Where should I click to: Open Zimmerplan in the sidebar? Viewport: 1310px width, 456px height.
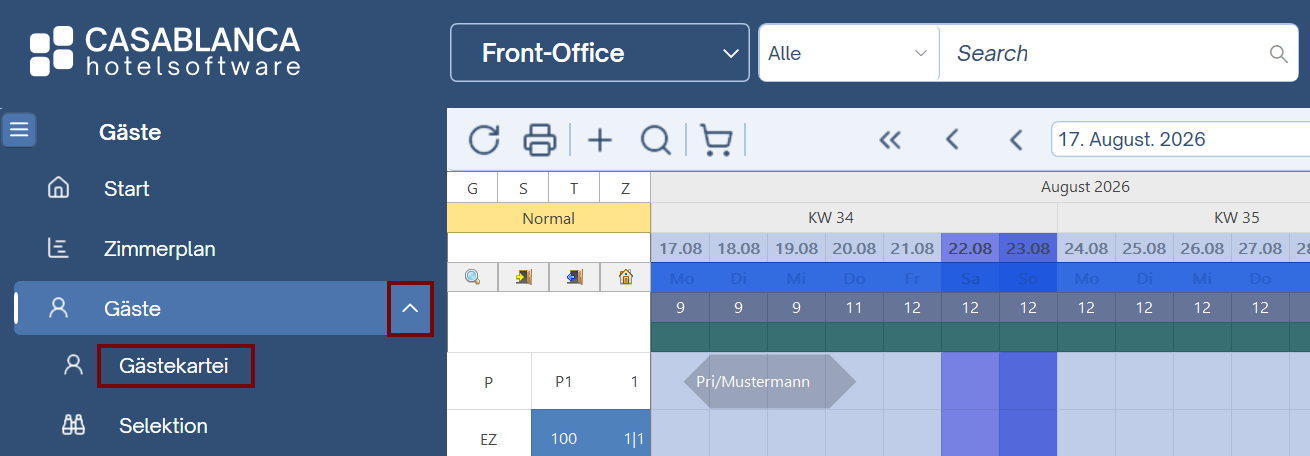point(159,249)
